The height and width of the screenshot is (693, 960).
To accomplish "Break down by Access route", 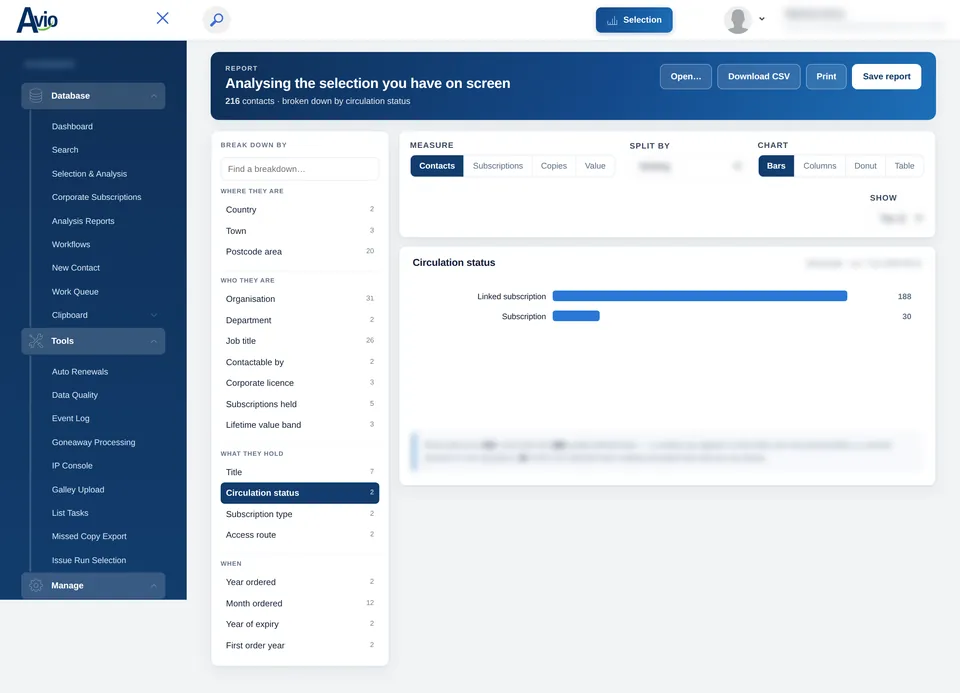I will coord(299,535).
